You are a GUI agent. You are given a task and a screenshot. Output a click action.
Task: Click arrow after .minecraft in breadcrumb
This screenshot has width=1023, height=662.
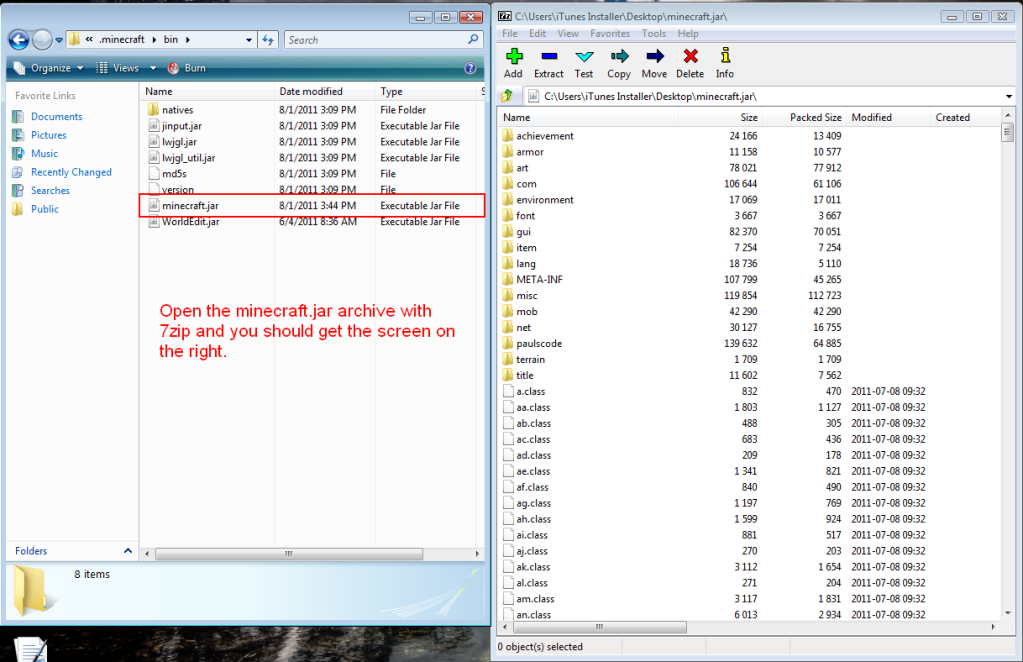[155, 40]
